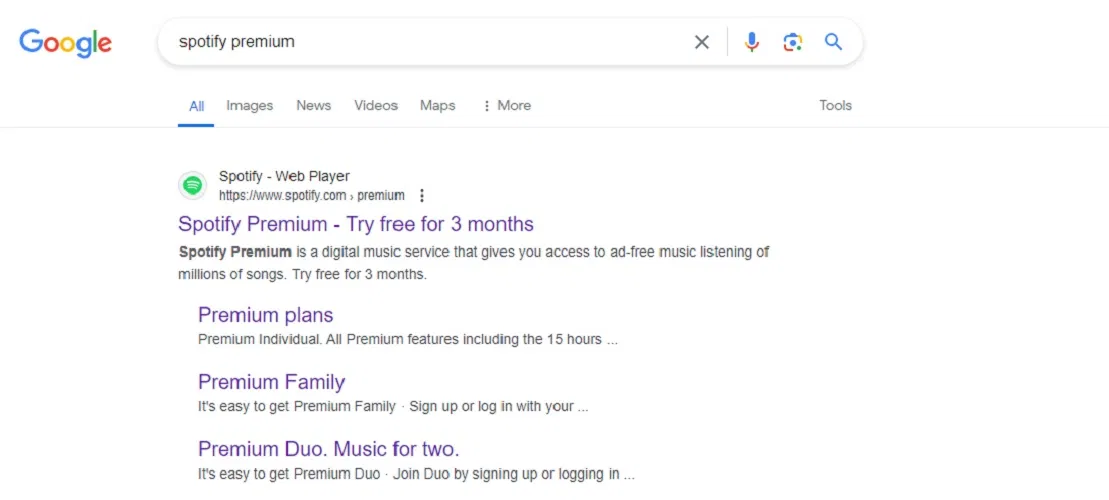
Task: Click snippet text starting 'Spotify Premium is a digital'
Action: [474, 262]
